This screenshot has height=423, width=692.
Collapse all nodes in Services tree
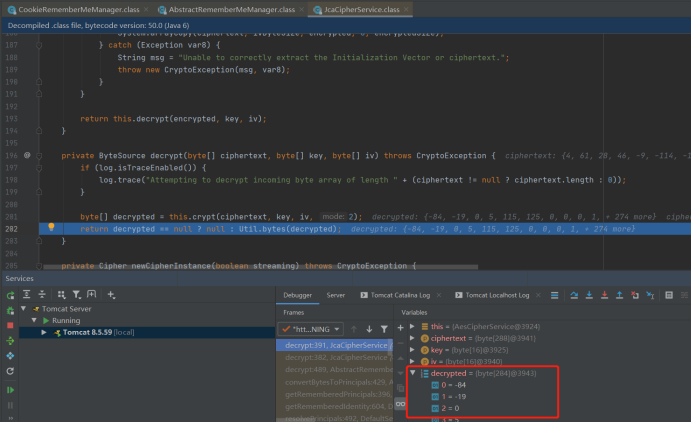[42, 295]
